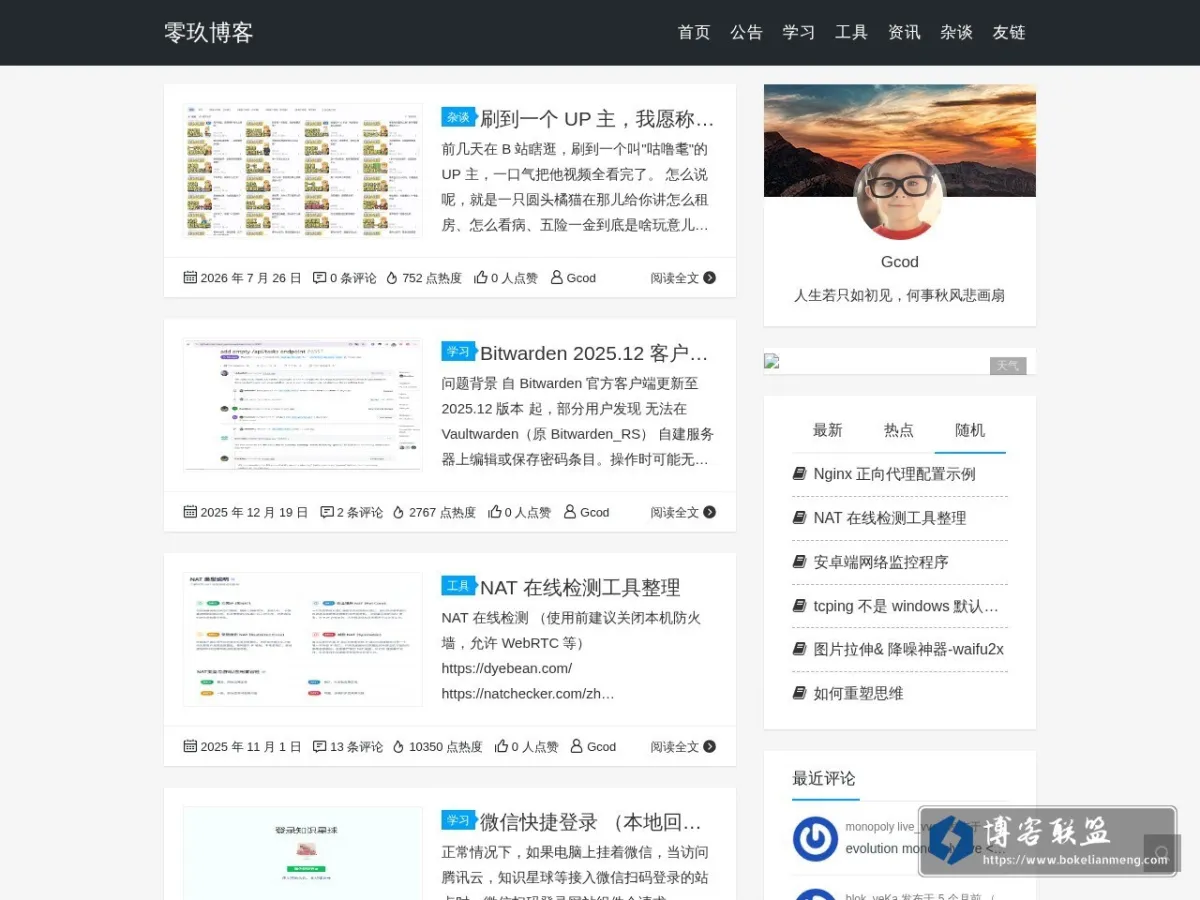The width and height of the screenshot is (1200, 900).
Task: Click book icon beside 图片拉伸& 降噪神器-waifu2x
Action: pos(799,649)
